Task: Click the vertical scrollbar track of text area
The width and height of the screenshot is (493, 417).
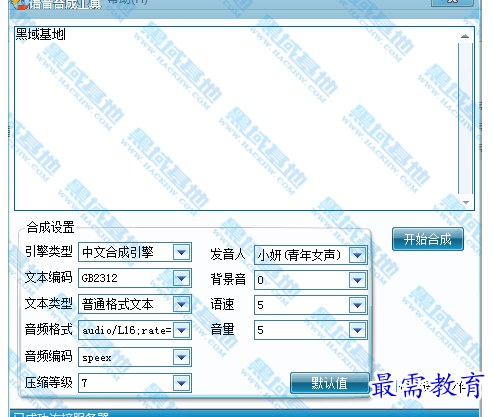Action: click(465, 118)
